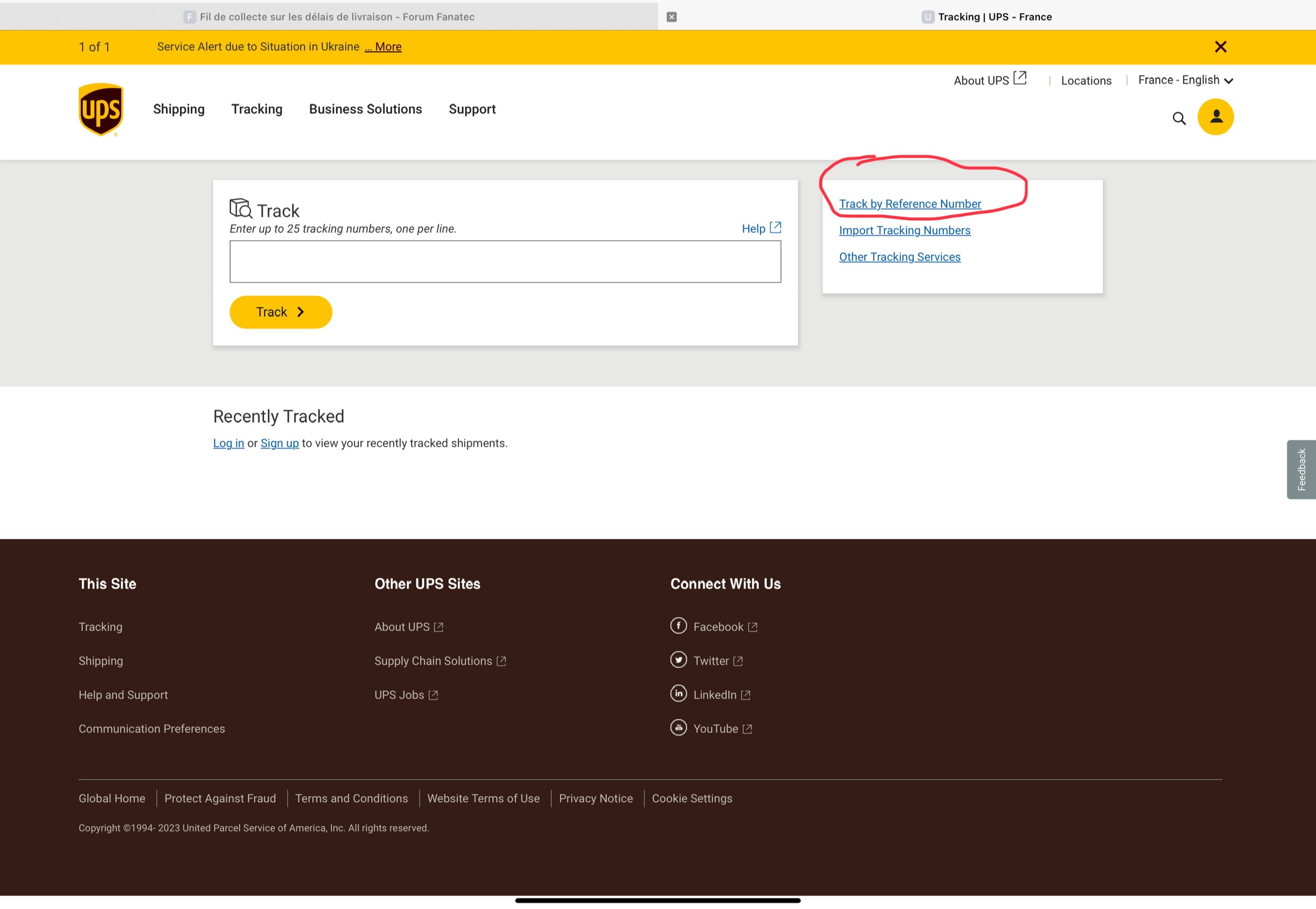The width and height of the screenshot is (1316, 909).
Task: Open Terms and Conditions link
Action: click(351, 798)
